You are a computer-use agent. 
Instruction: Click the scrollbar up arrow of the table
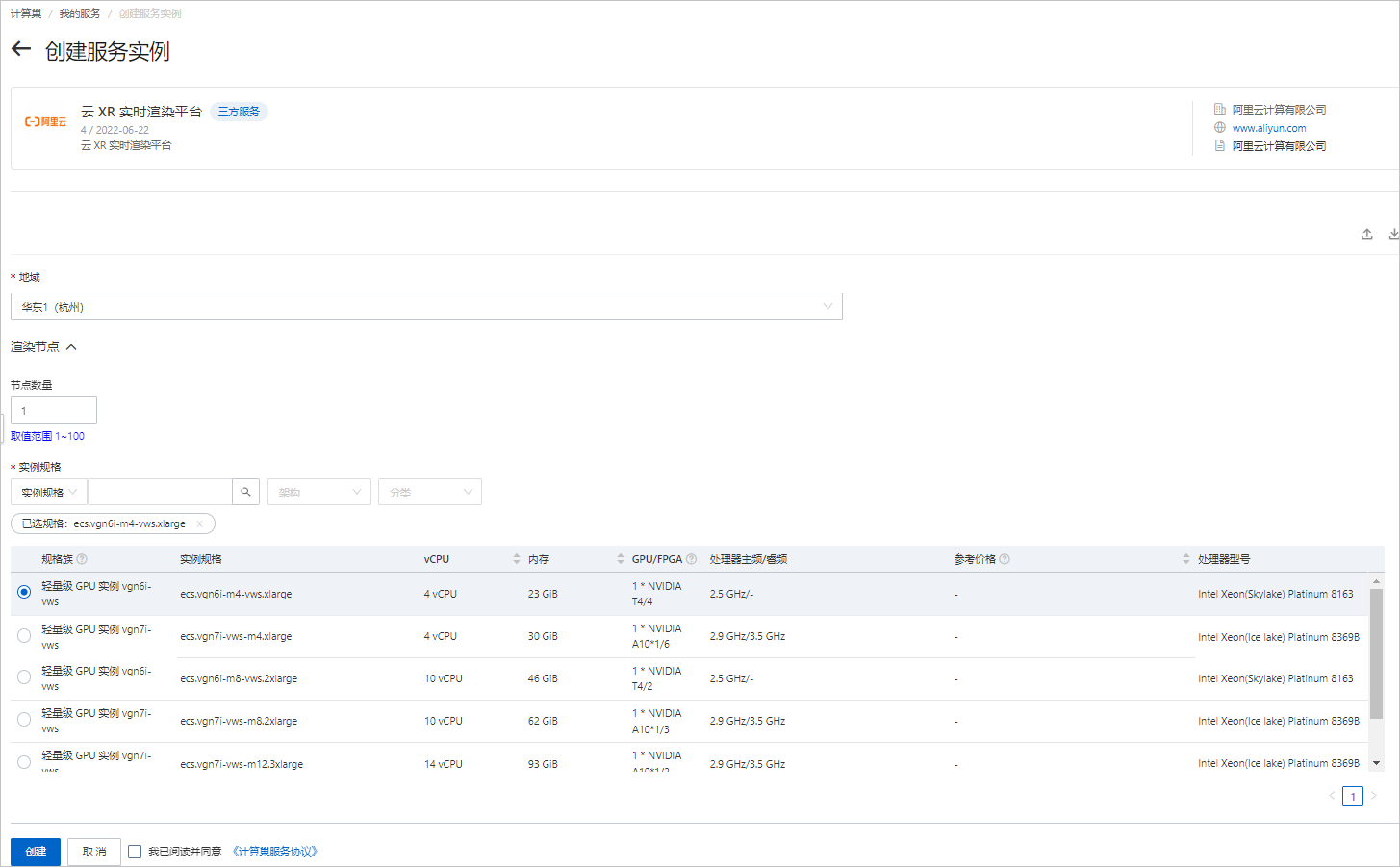coord(1376,581)
